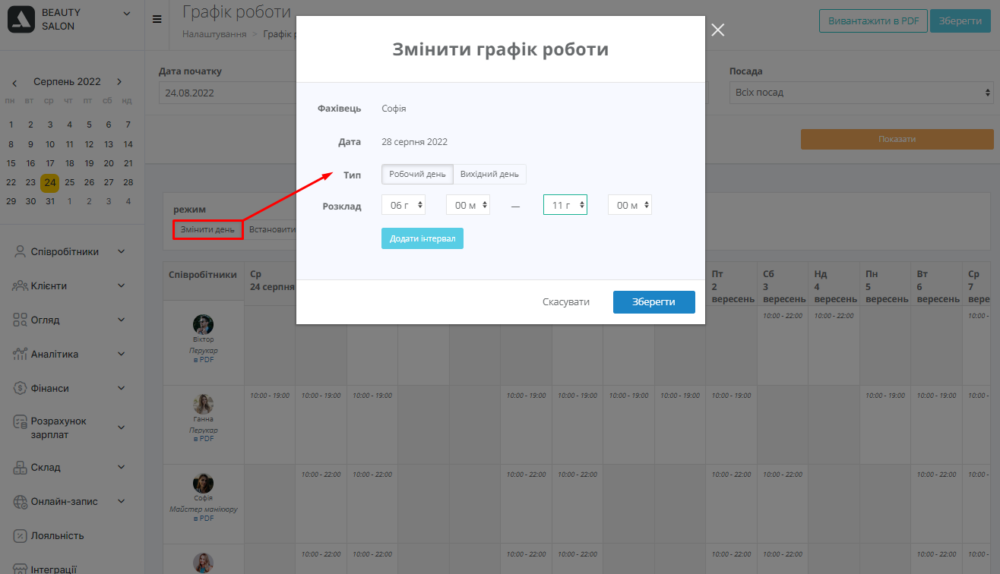
Task: Click orange Показати button
Action: 897,139
